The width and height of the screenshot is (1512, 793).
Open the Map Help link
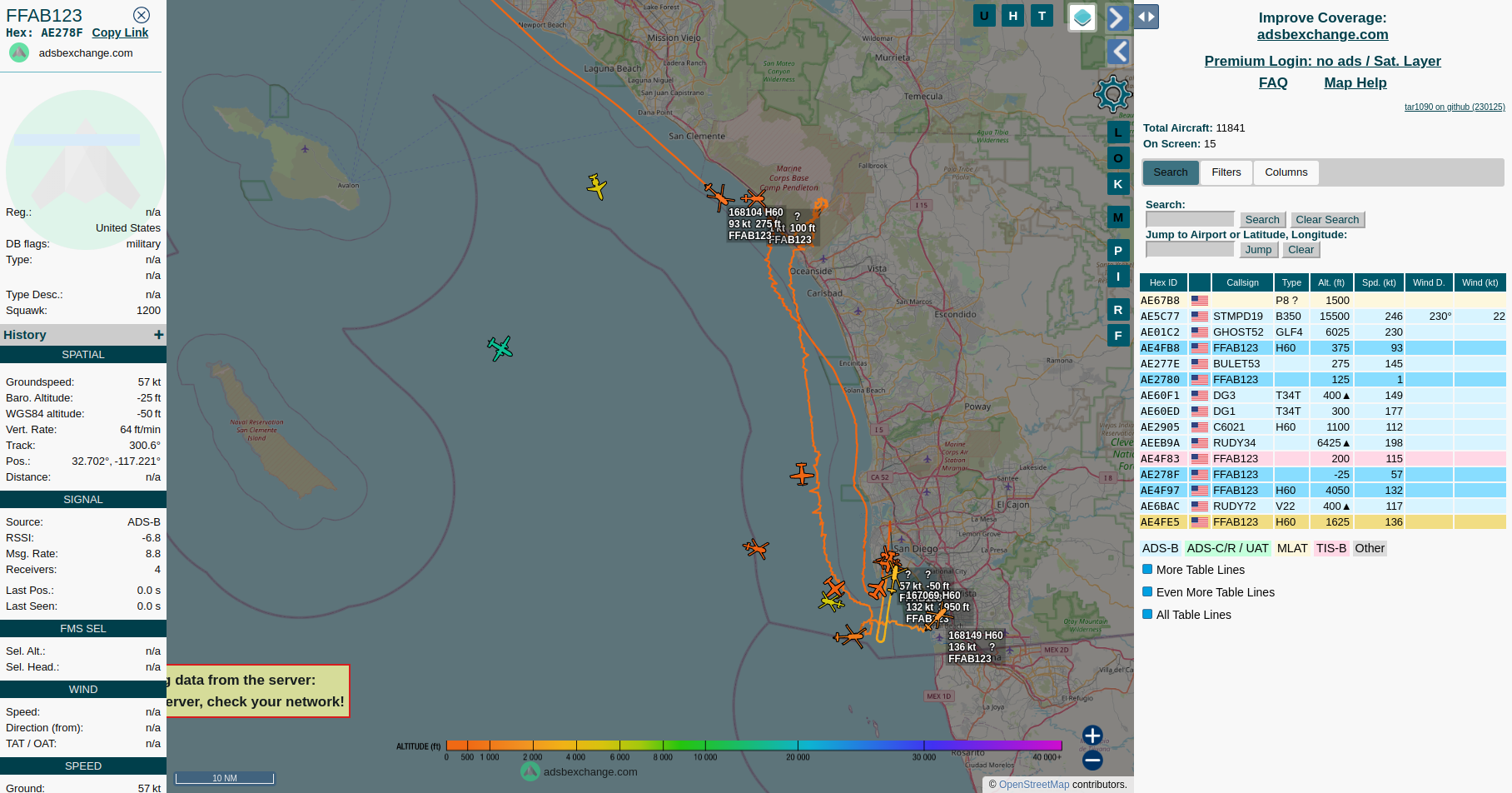coord(1355,82)
